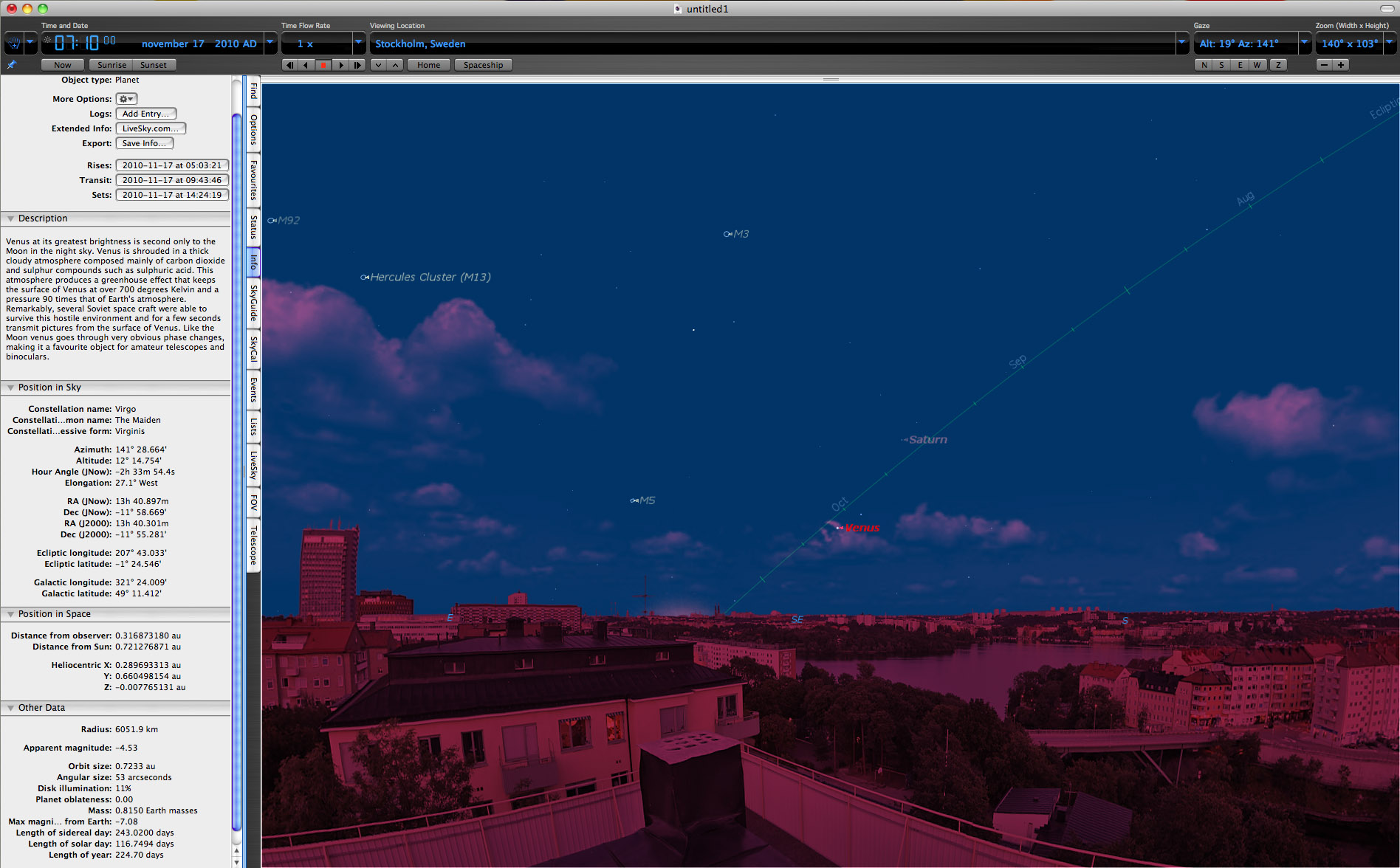
Task: Open the Gaze dropdown arrow
Action: pos(1304,44)
